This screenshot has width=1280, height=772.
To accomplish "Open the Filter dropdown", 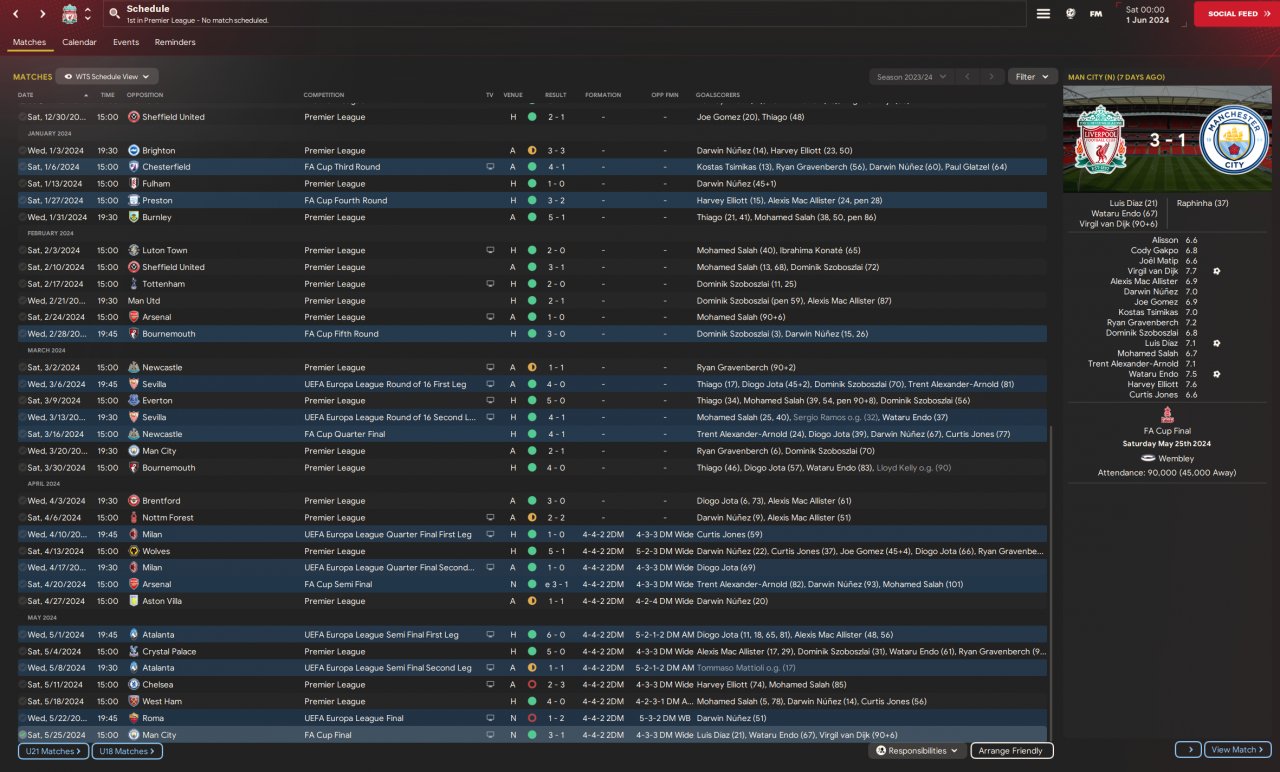I will pos(1032,77).
